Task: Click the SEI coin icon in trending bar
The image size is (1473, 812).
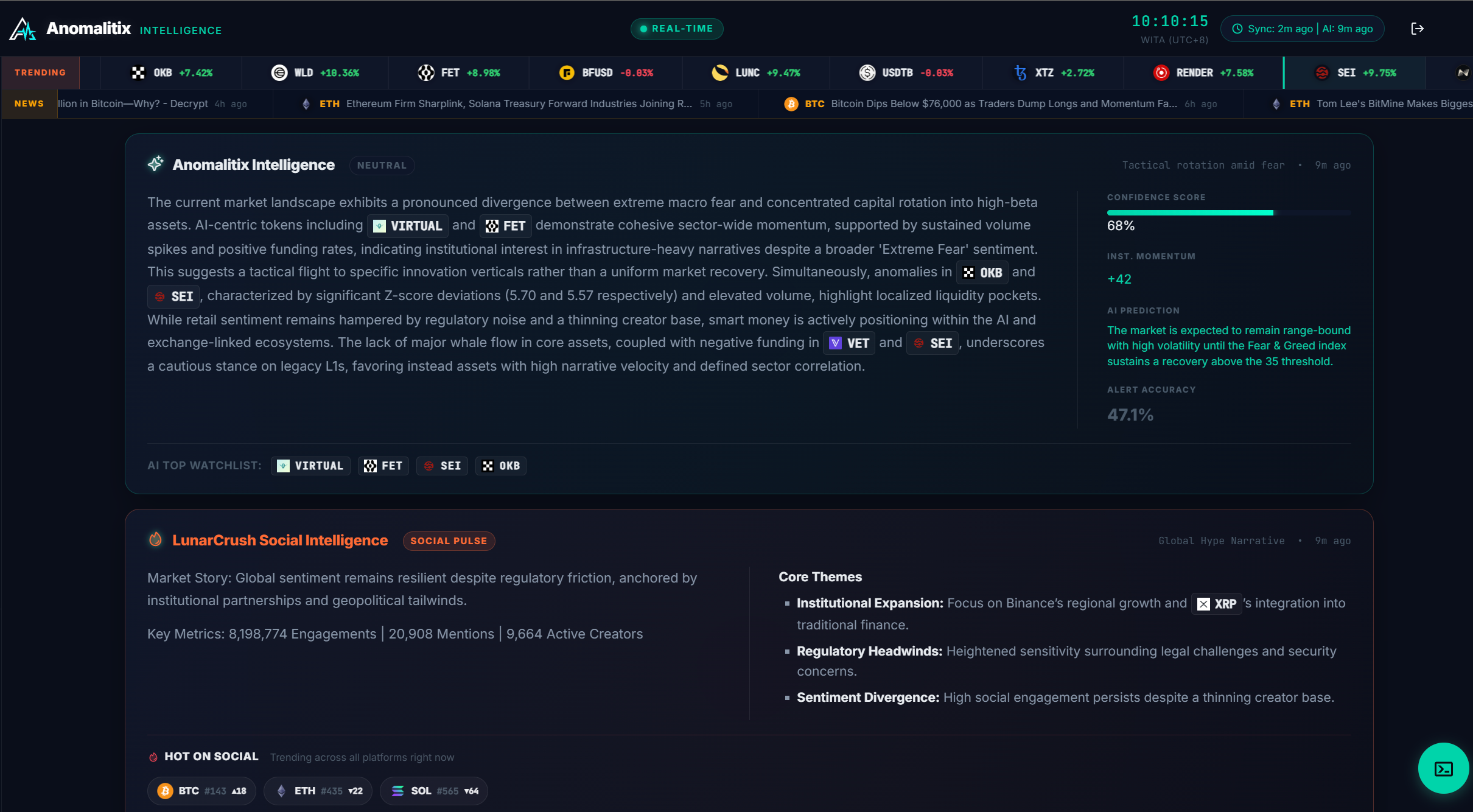Action: tap(1322, 73)
